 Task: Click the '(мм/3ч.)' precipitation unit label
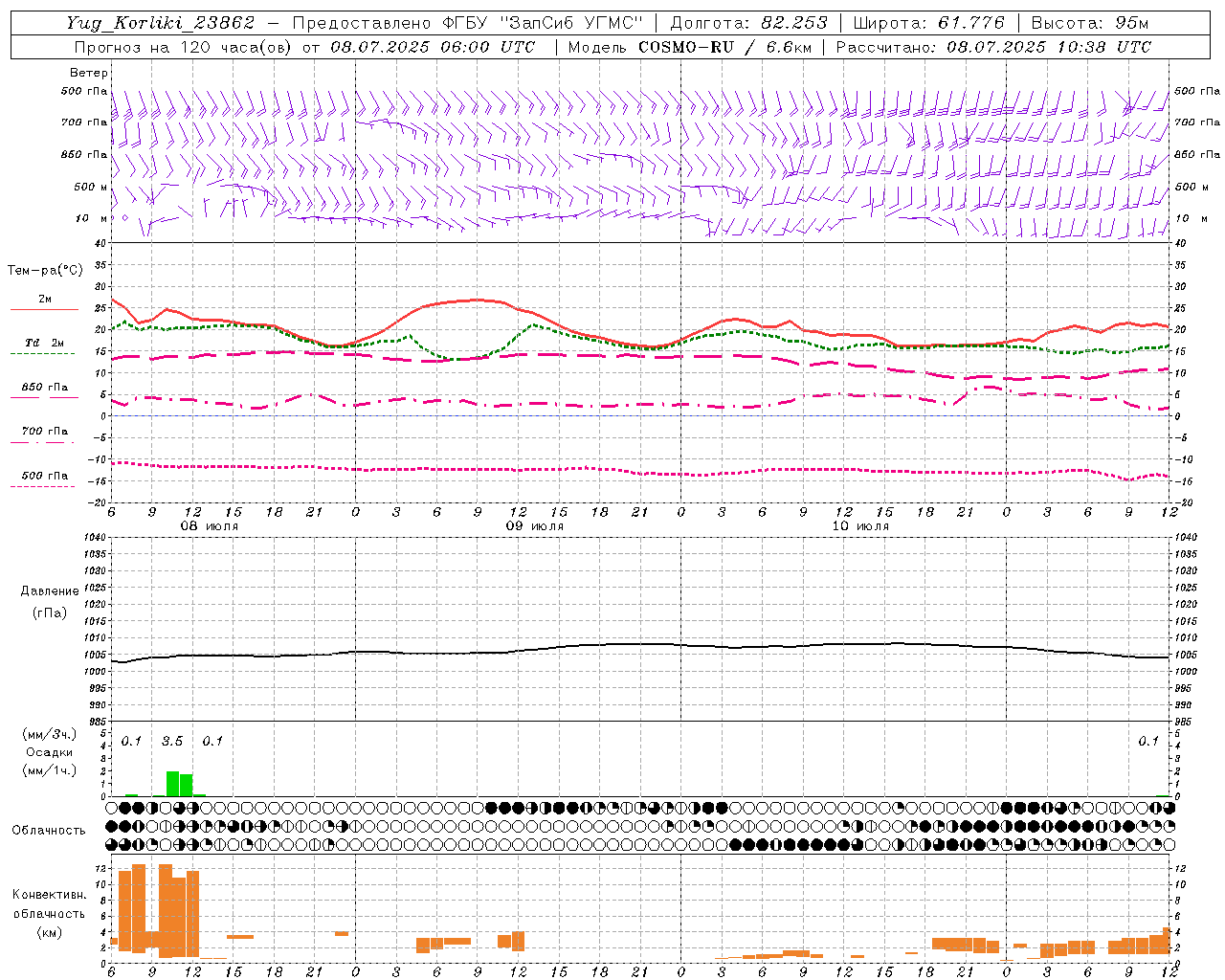[50, 734]
